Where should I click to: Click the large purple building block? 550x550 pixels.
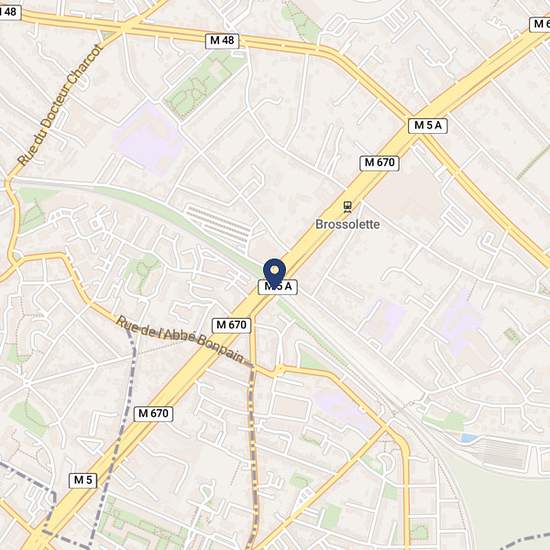pyautogui.click(x=149, y=140)
